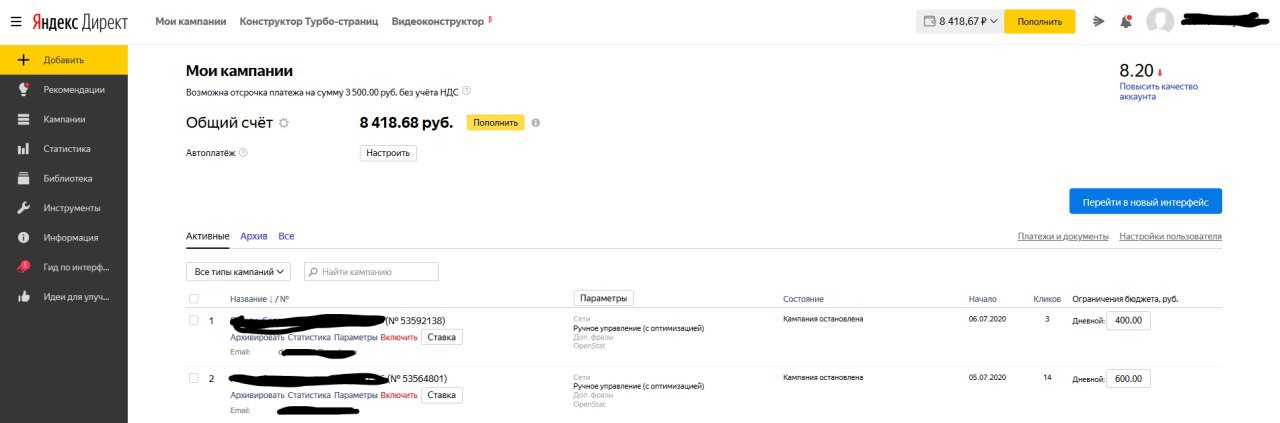The width and height of the screenshot is (1280, 423).
Task: Open the Платежи и документы link
Action: coord(1062,236)
